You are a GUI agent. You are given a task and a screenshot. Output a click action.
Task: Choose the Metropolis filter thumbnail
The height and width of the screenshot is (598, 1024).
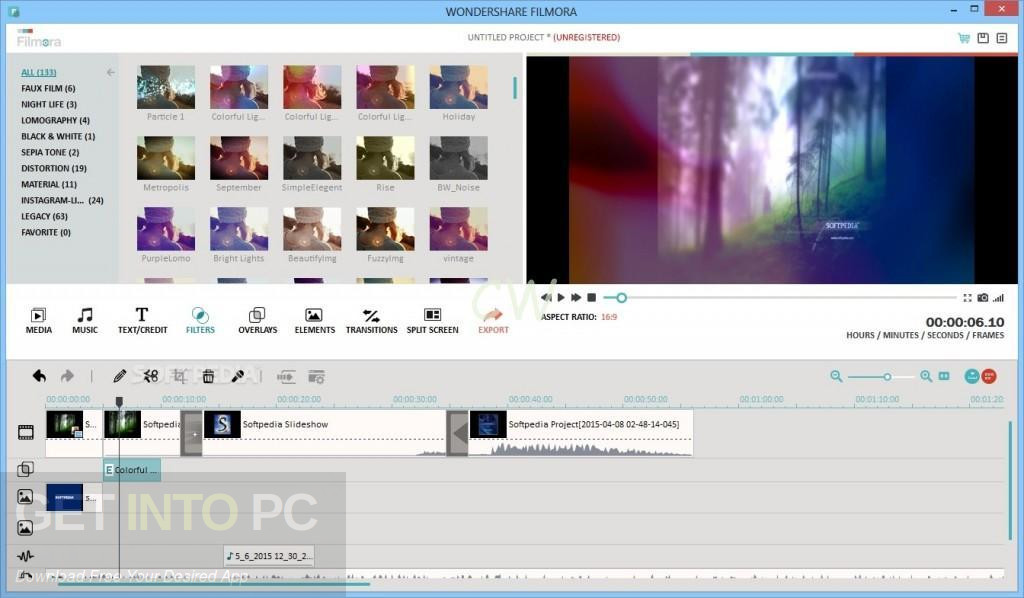click(166, 158)
